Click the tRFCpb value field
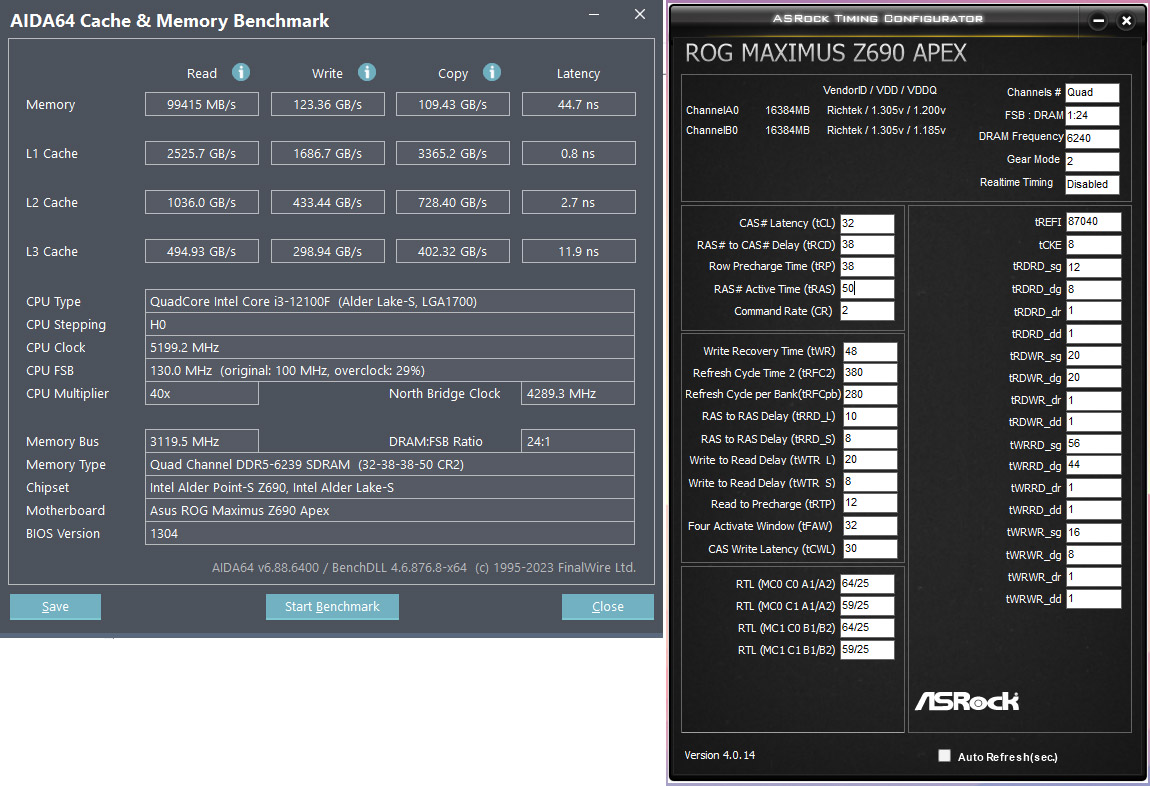The image size is (1150, 786). [x=870, y=394]
